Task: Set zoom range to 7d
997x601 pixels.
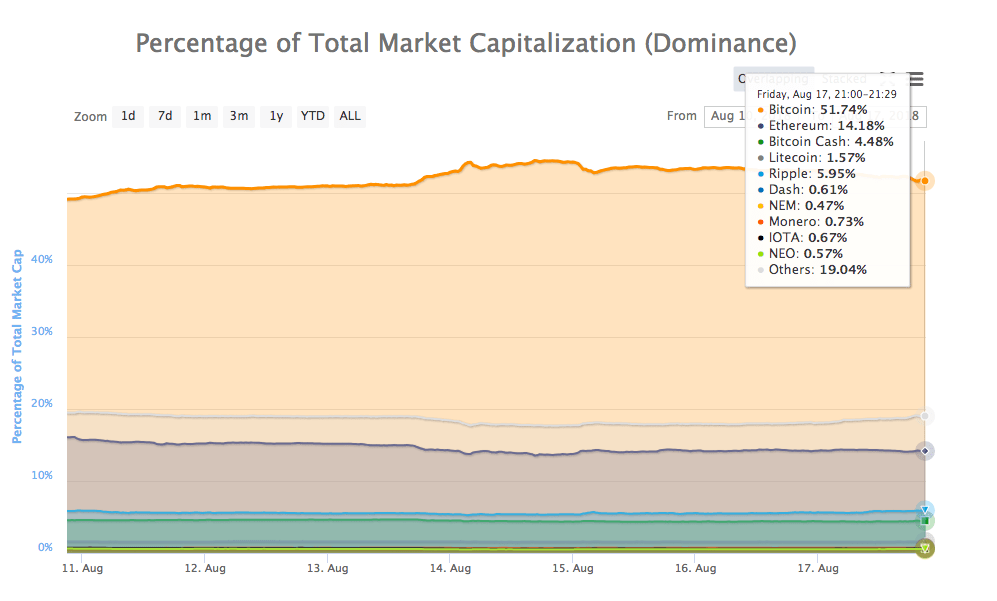Action: (x=165, y=116)
